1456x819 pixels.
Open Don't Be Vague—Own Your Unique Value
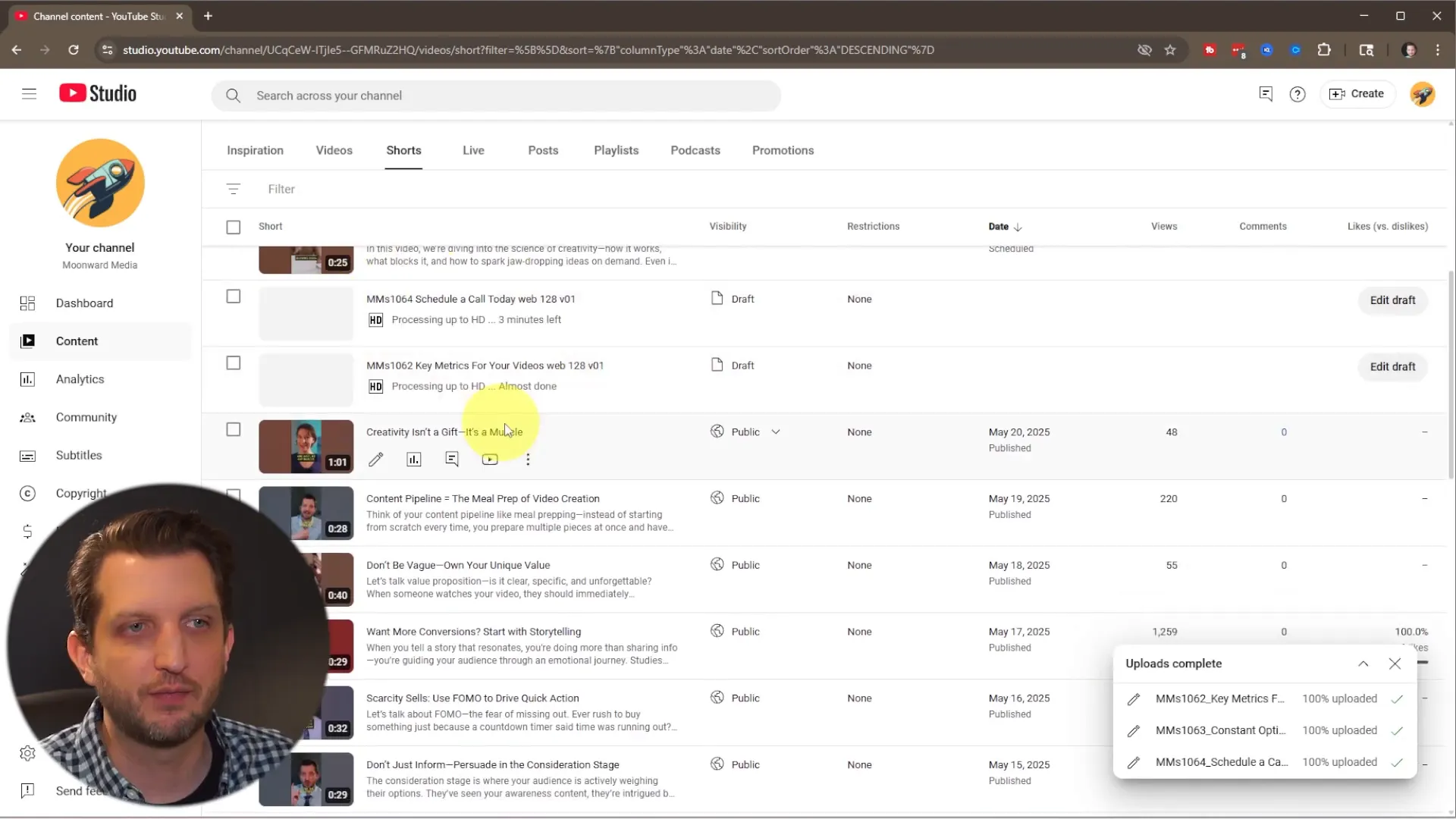458,566
